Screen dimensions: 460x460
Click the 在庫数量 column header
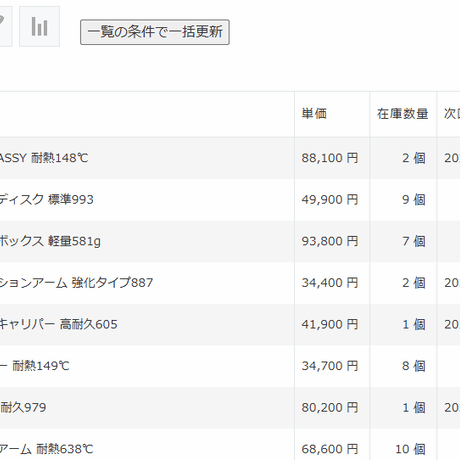click(x=402, y=114)
